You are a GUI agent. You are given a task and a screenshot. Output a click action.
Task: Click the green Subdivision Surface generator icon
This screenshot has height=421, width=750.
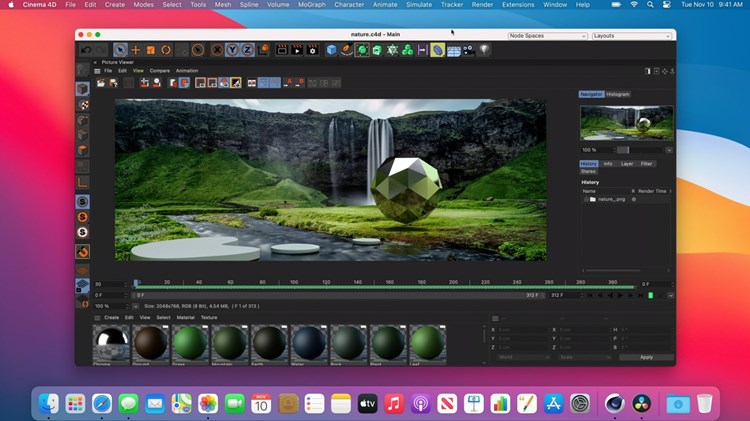[x=362, y=50]
